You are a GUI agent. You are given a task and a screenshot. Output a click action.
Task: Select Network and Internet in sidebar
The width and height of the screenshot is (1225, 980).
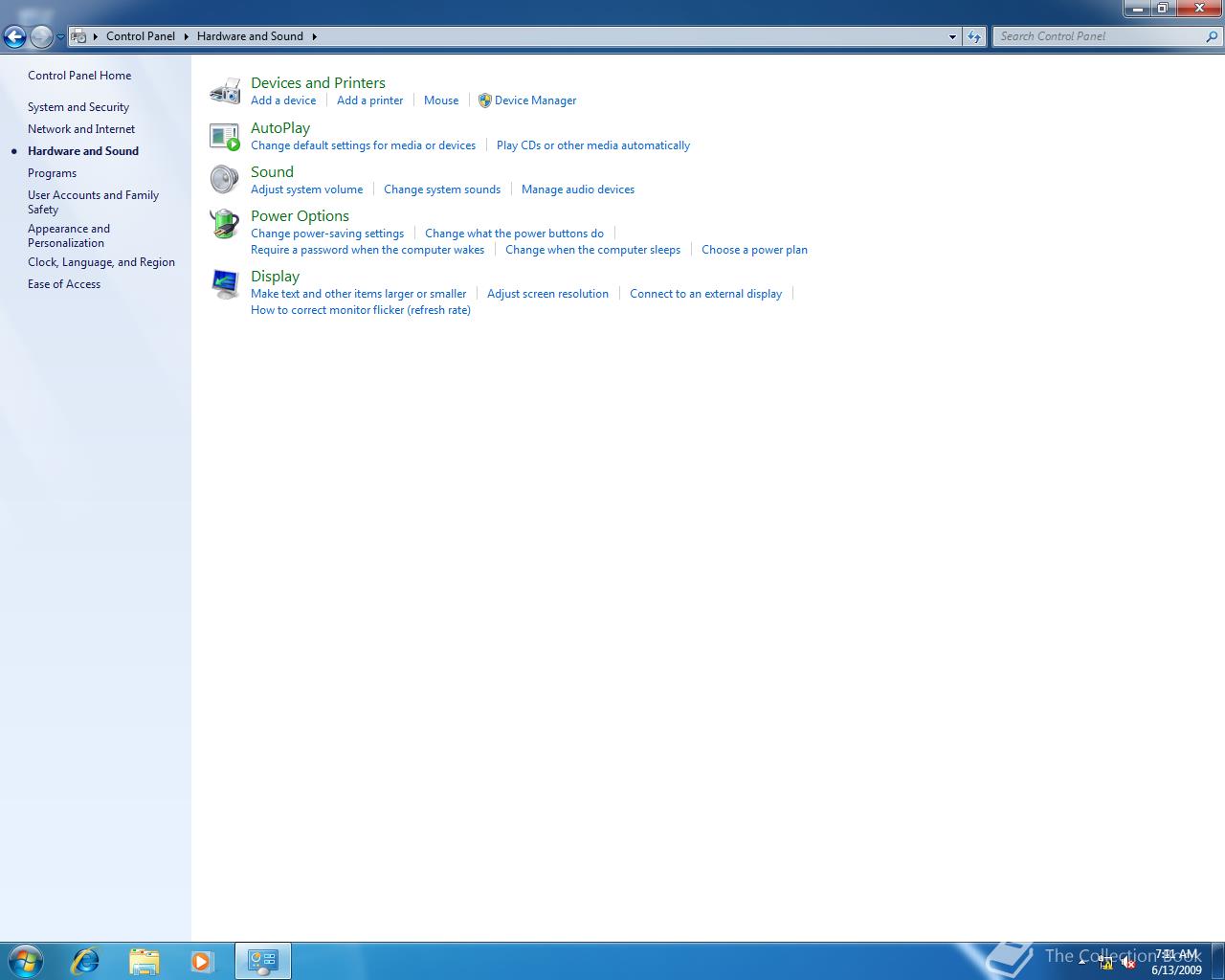(x=81, y=129)
